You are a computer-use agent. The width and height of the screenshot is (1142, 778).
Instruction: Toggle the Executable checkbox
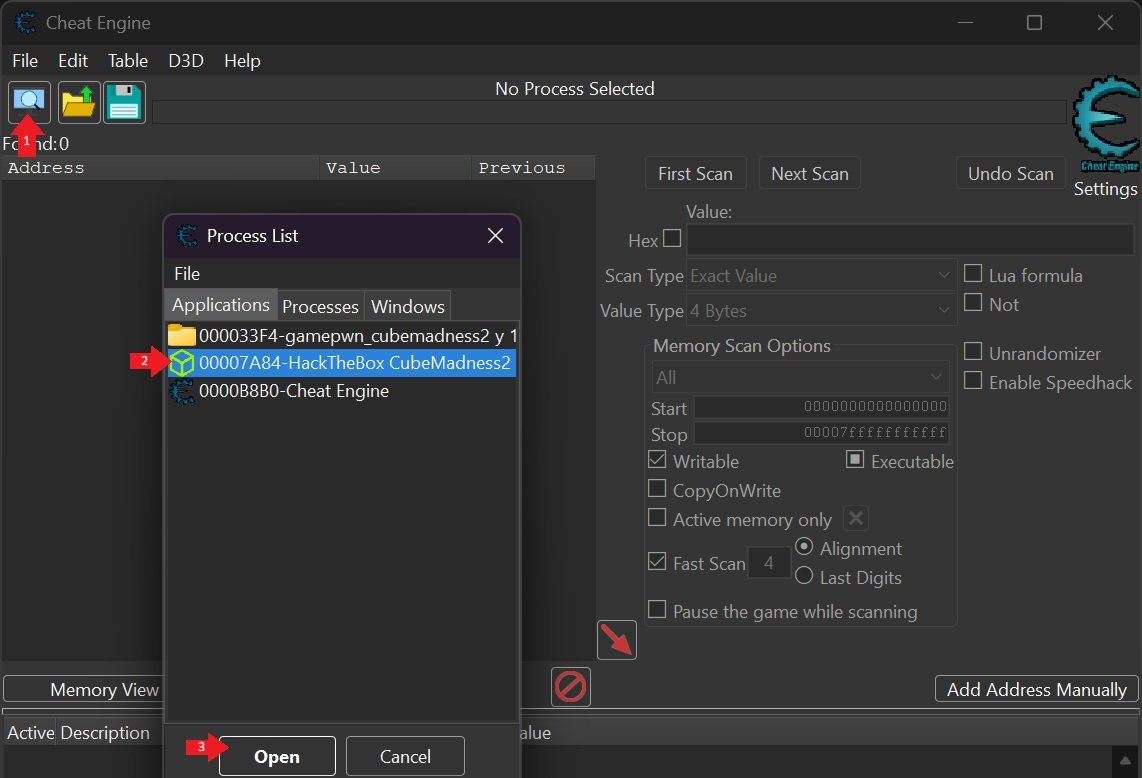click(x=855, y=460)
